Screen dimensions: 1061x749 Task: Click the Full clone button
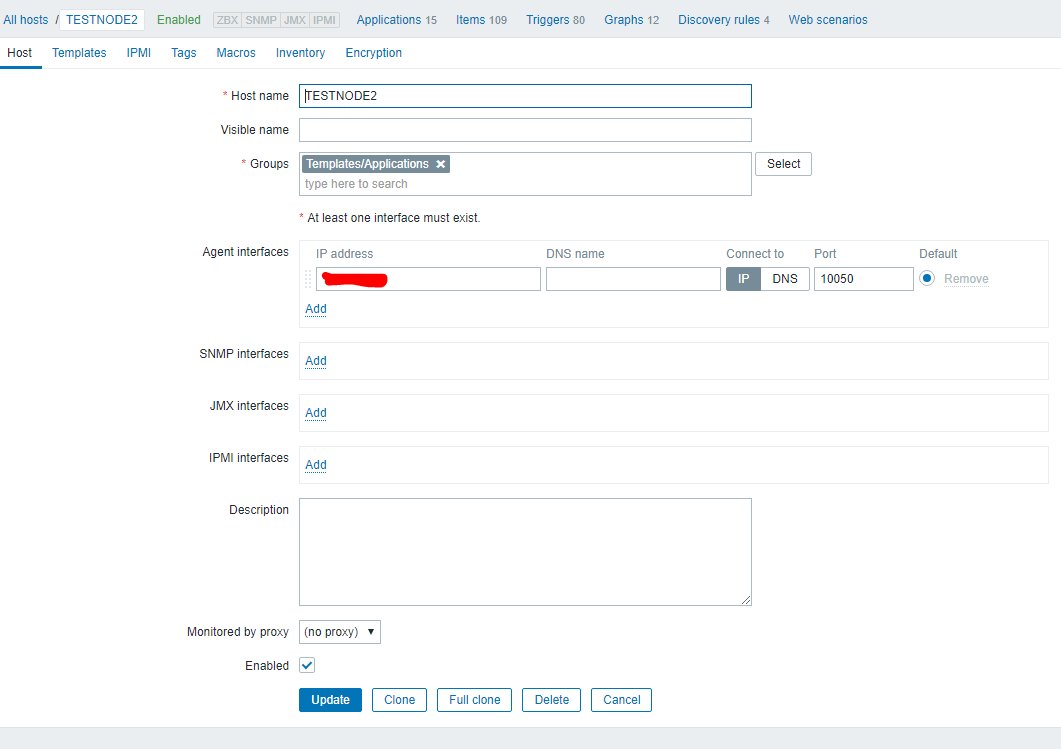point(474,700)
